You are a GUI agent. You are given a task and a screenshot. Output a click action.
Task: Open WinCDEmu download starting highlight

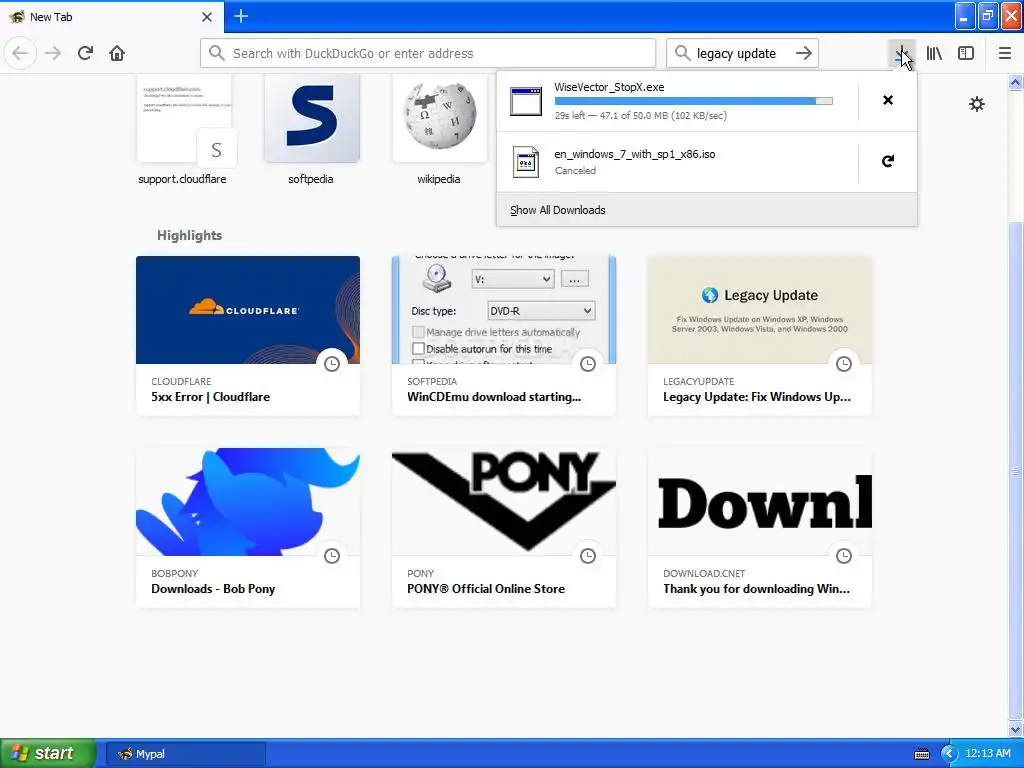[504, 336]
